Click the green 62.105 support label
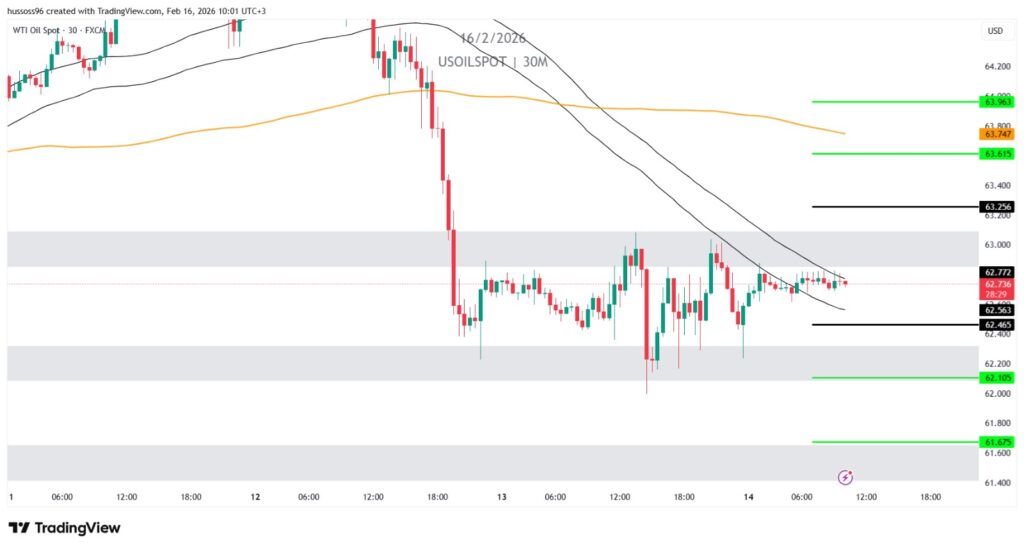This screenshot has height=549, width=1024. [x=998, y=378]
